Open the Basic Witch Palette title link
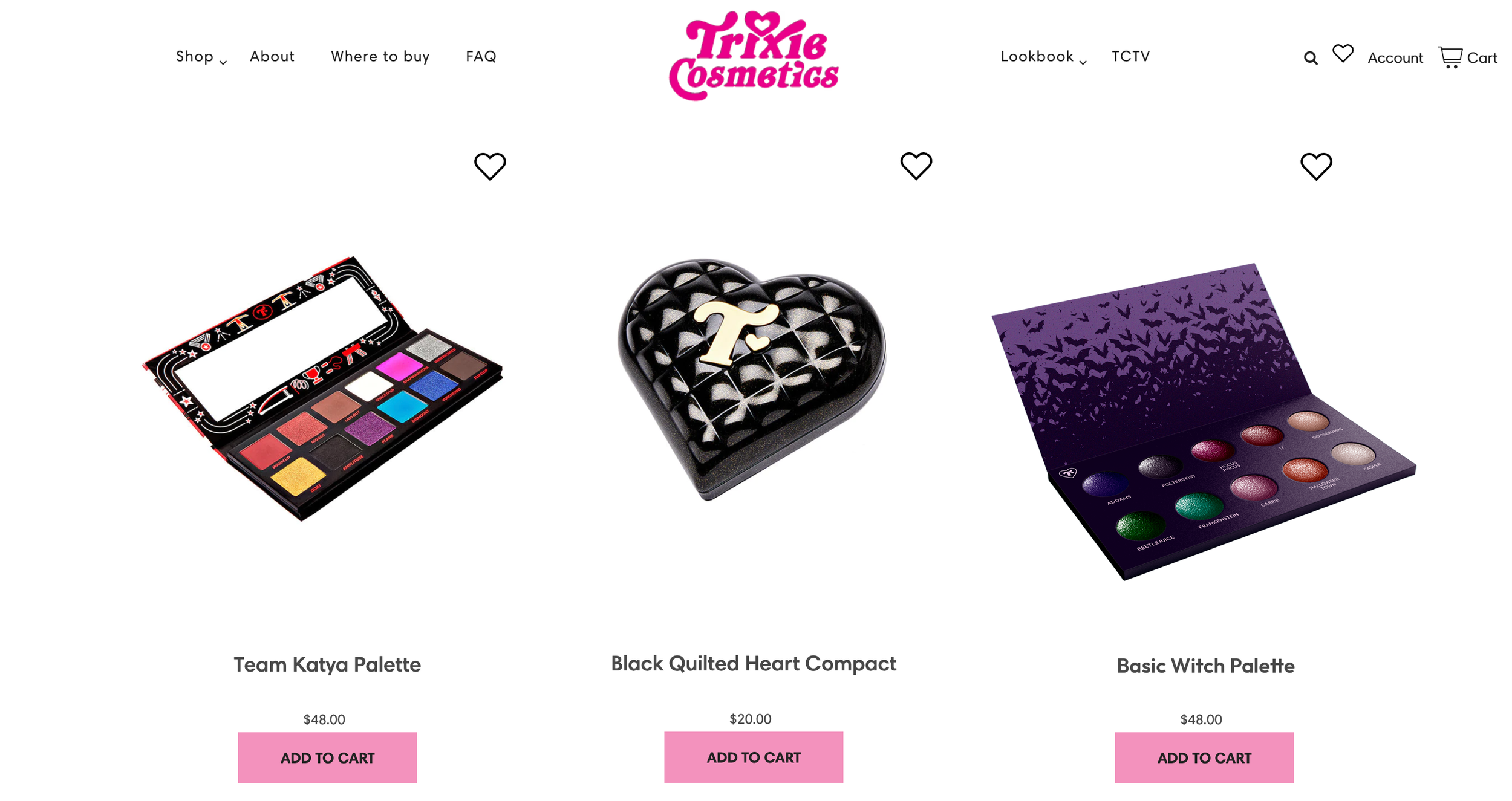The height and width of the screenshot is (801, 1512). point(1205,666)
